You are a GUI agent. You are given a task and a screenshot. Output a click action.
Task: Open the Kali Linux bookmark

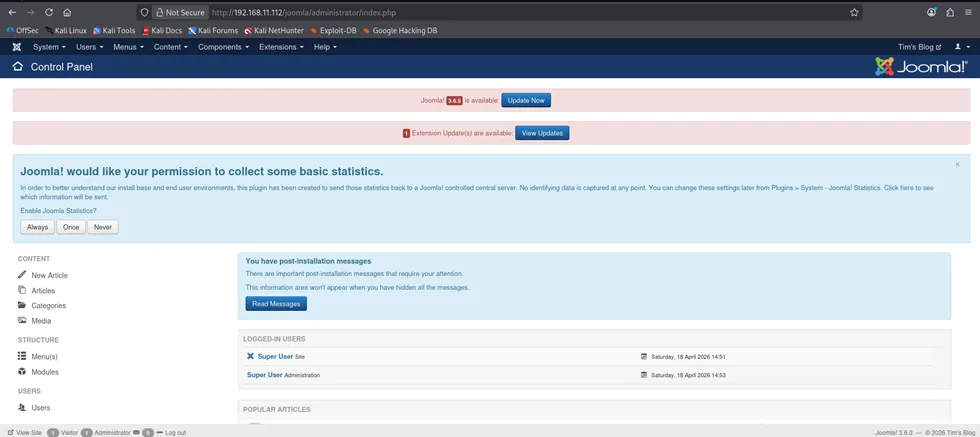[66, 30]
